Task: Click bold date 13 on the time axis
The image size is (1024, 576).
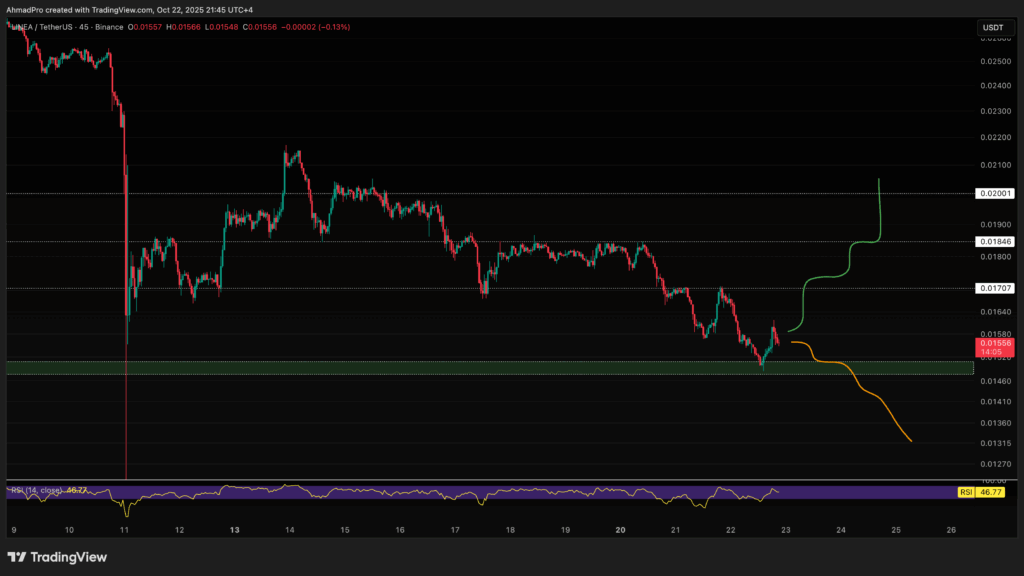Action: click(234, 530)
